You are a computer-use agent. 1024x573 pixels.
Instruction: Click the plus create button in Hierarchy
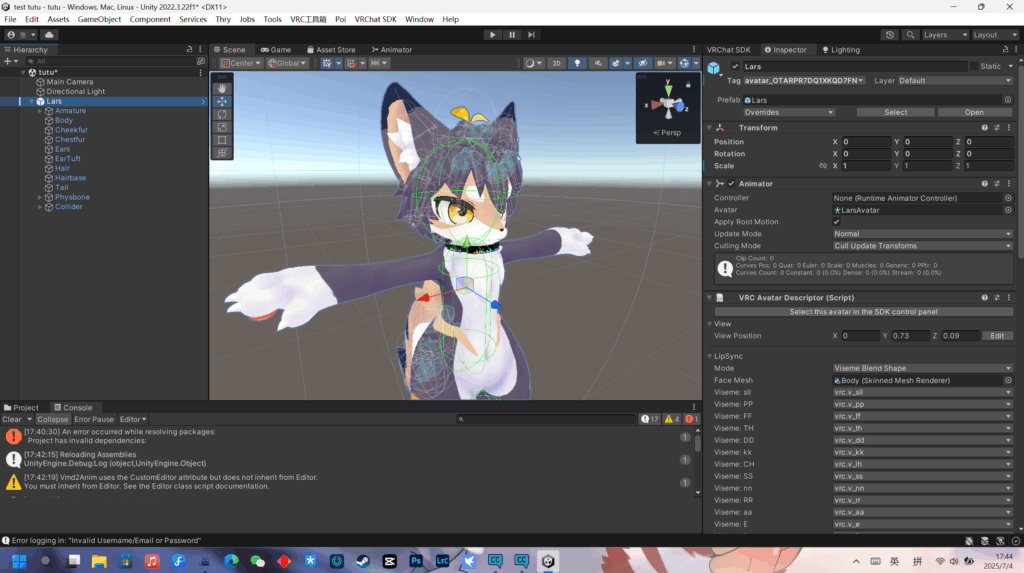(x=10, y=61)
